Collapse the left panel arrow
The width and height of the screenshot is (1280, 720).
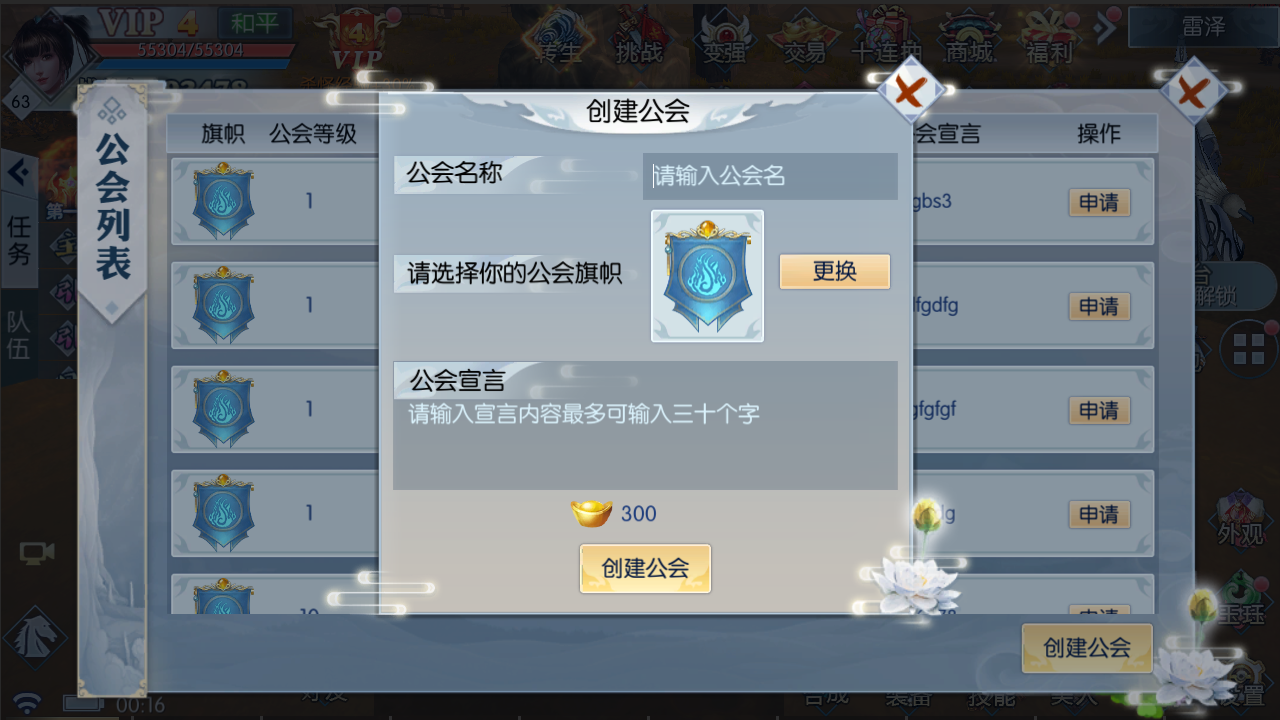pyautogui.click(x=17, y=172)
